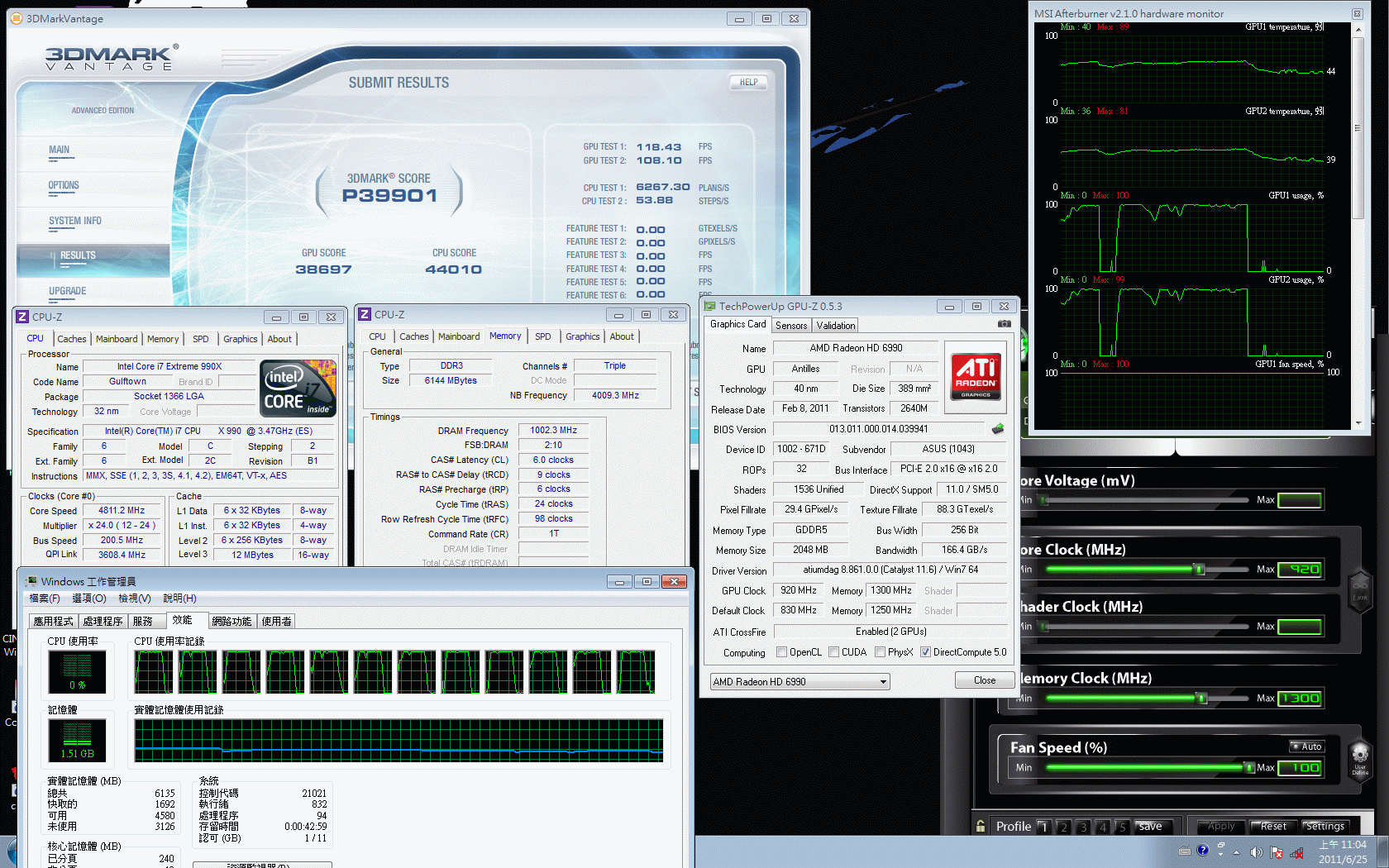The width and height of the screenshot is (1389, 868).
Task: Click the 3DMark HELP button
Action: pyautogui.click(x=748, y=82)
